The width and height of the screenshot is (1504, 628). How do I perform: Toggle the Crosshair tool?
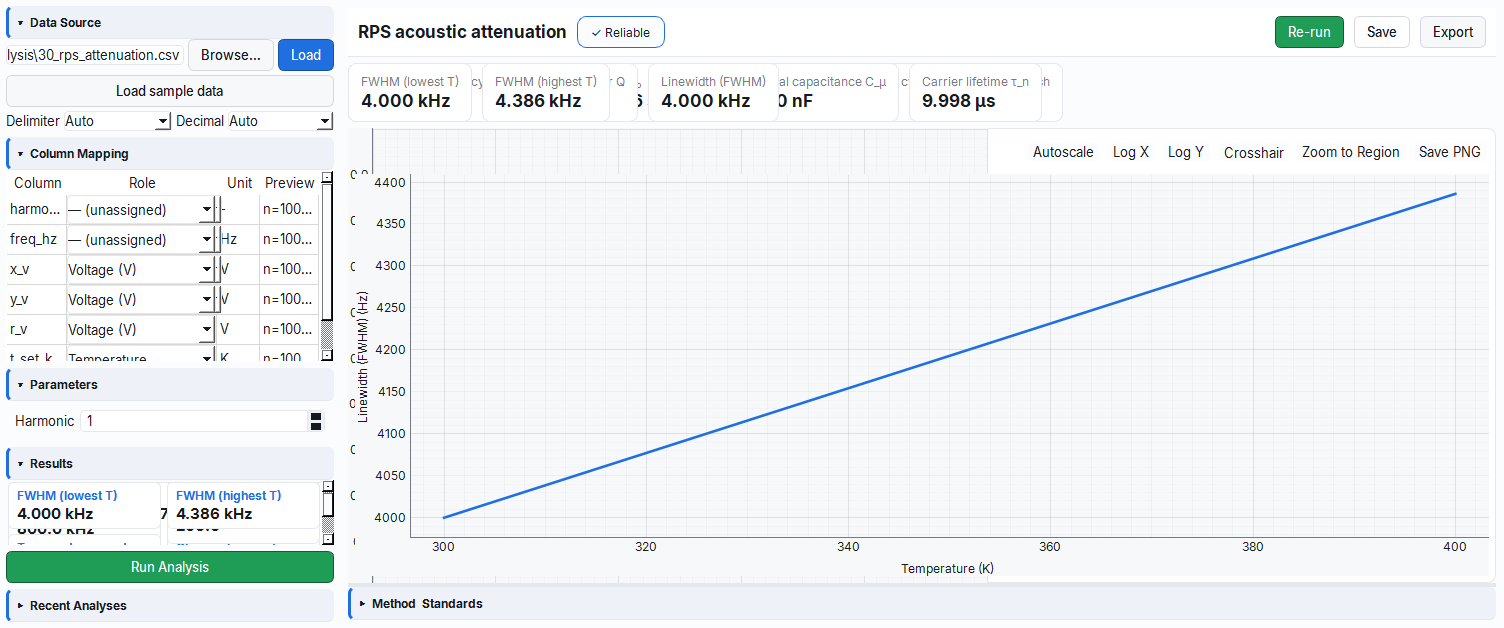(x=1254, y=152)
